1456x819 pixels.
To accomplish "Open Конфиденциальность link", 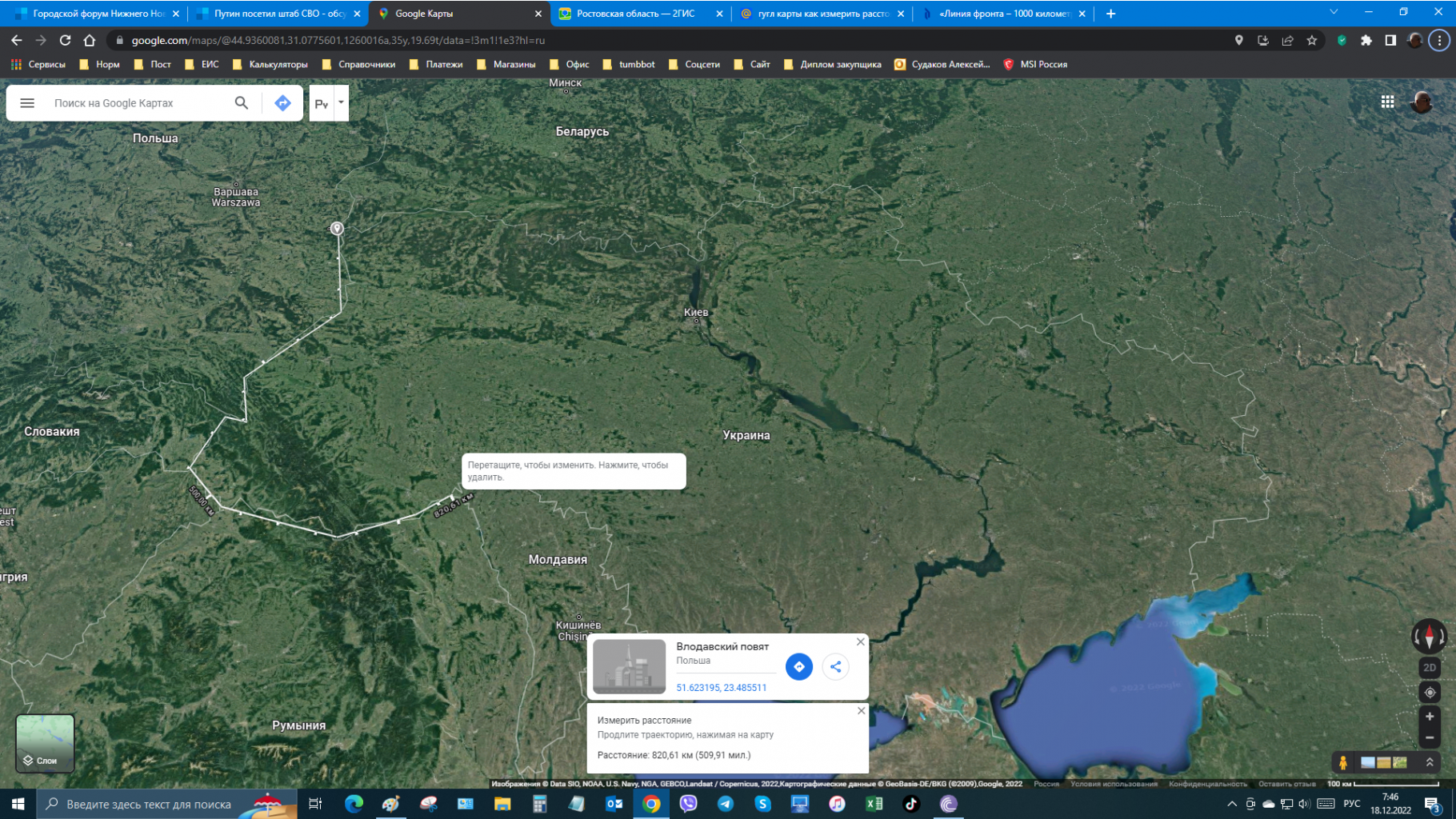I will coord(1207,784).
